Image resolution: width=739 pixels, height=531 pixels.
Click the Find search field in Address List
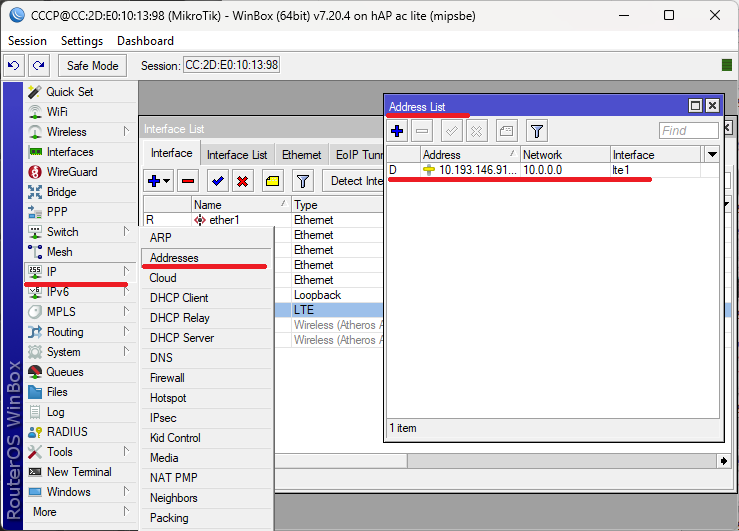[688, 131]
